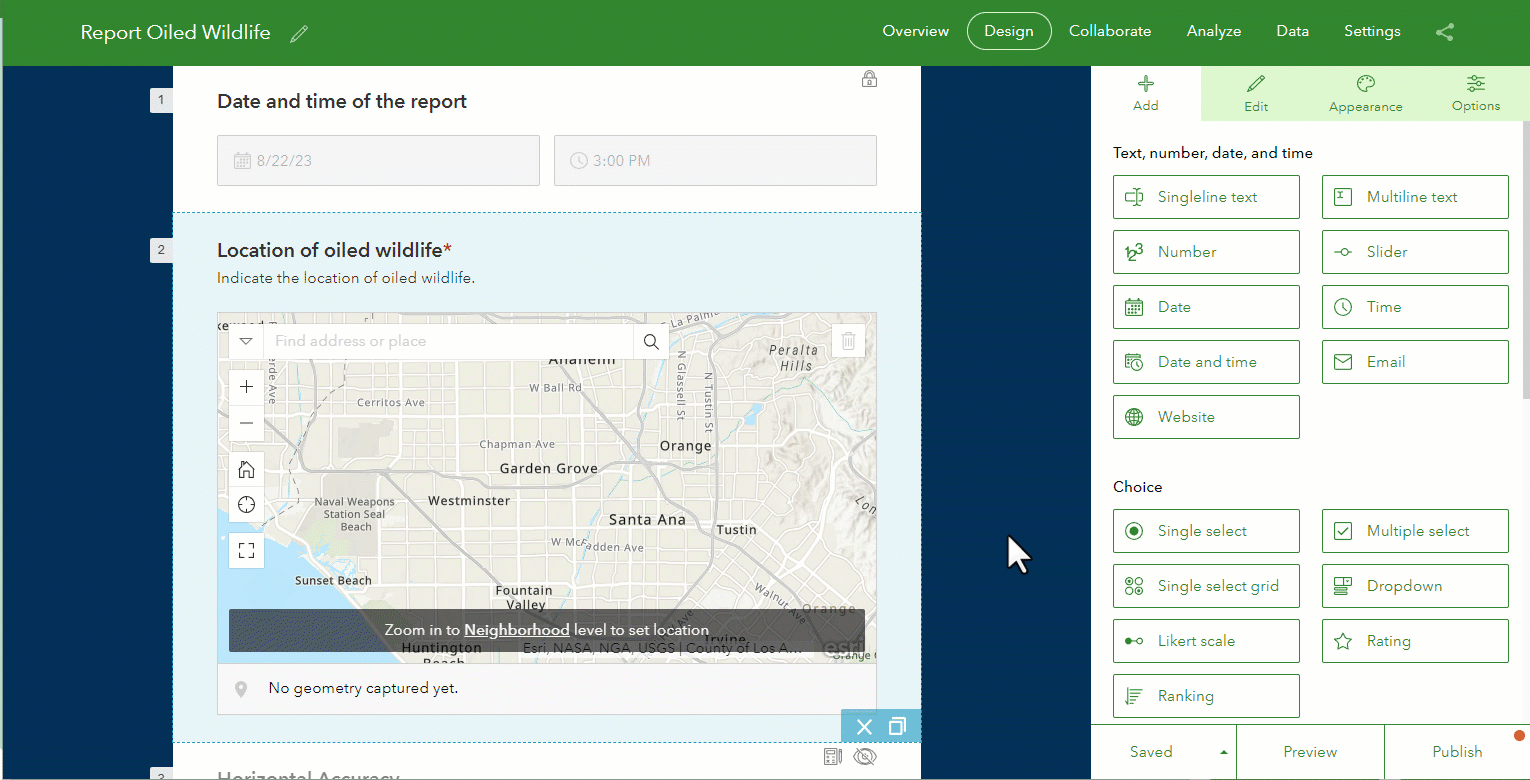Zoom in with the map plus button
The width and height of the screenshot is (1530, 780).
pyautogui.click(x=246, y=386)
